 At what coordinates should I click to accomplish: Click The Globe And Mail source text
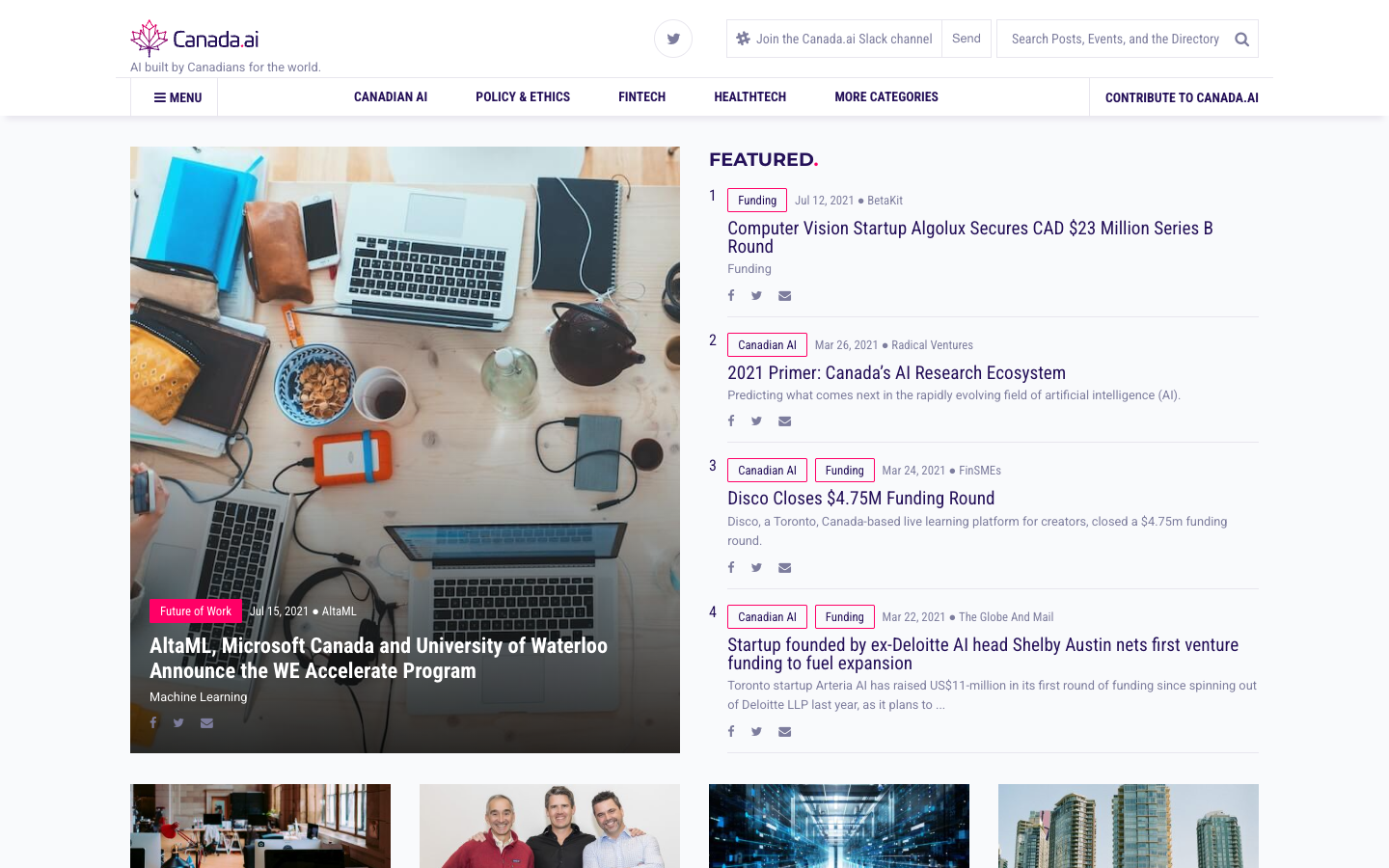tap(1006, 617)
